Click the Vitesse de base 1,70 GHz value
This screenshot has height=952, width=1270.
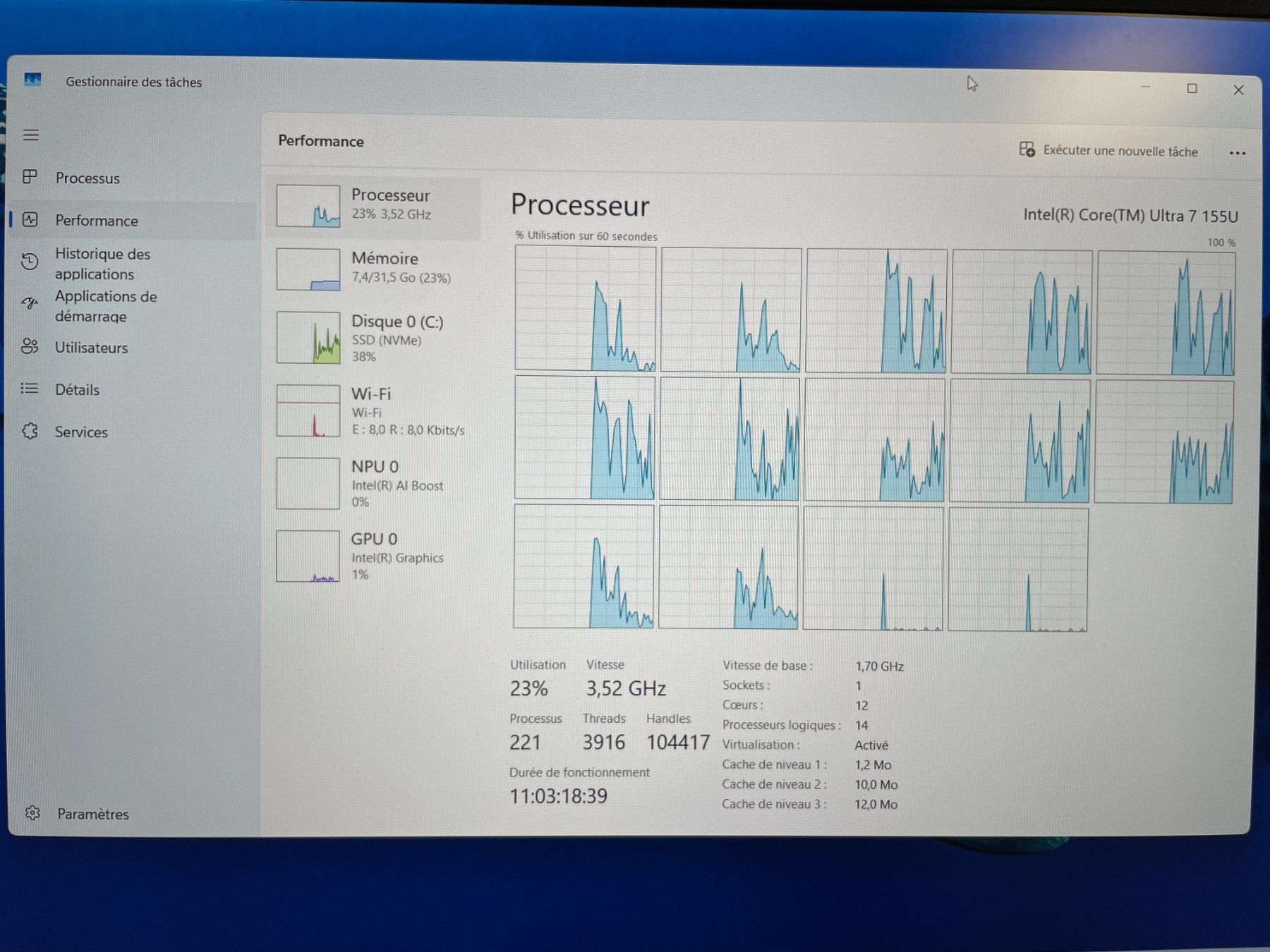pos(879,666)
